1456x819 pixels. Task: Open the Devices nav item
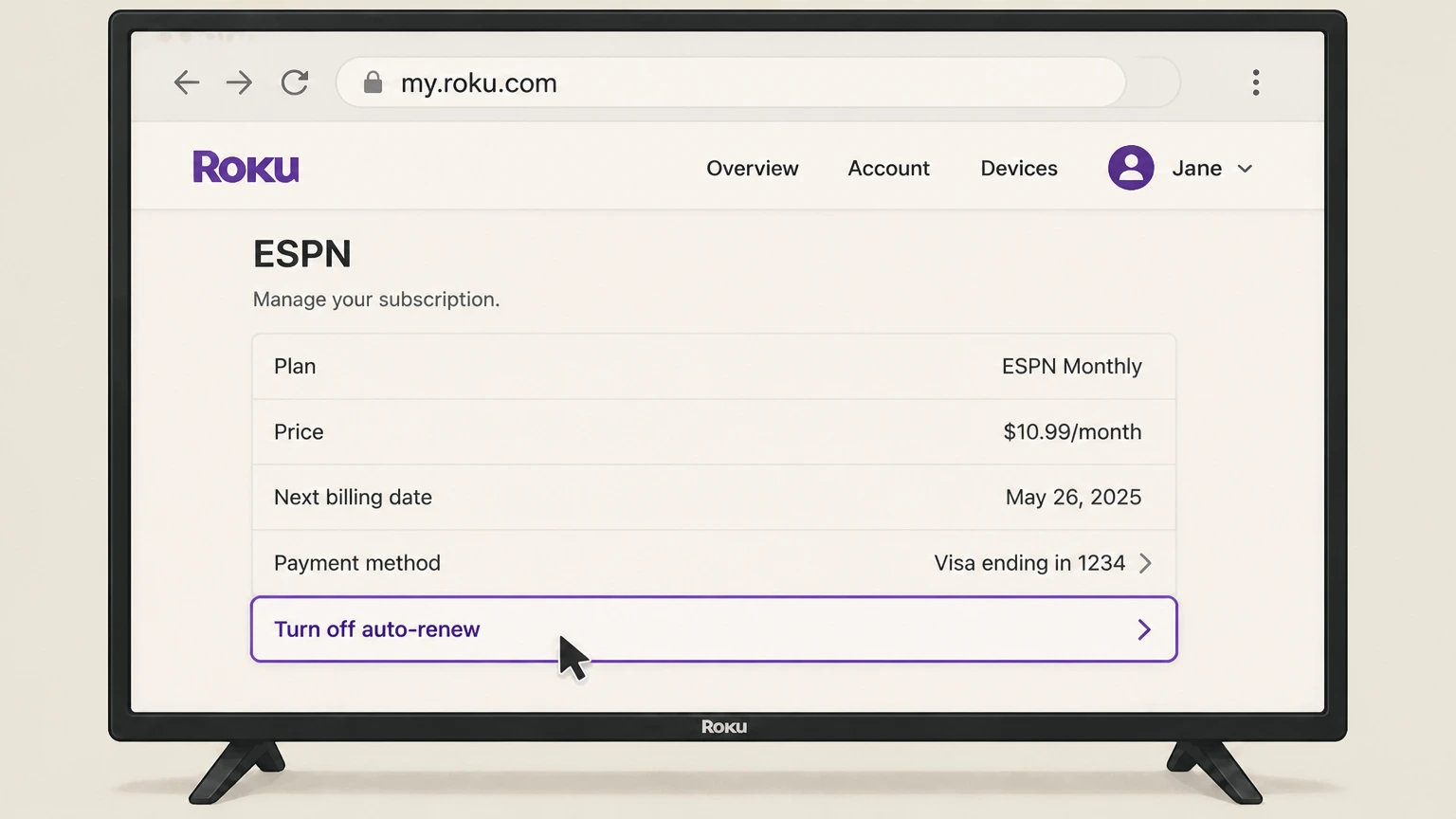tap(1019, 168)
